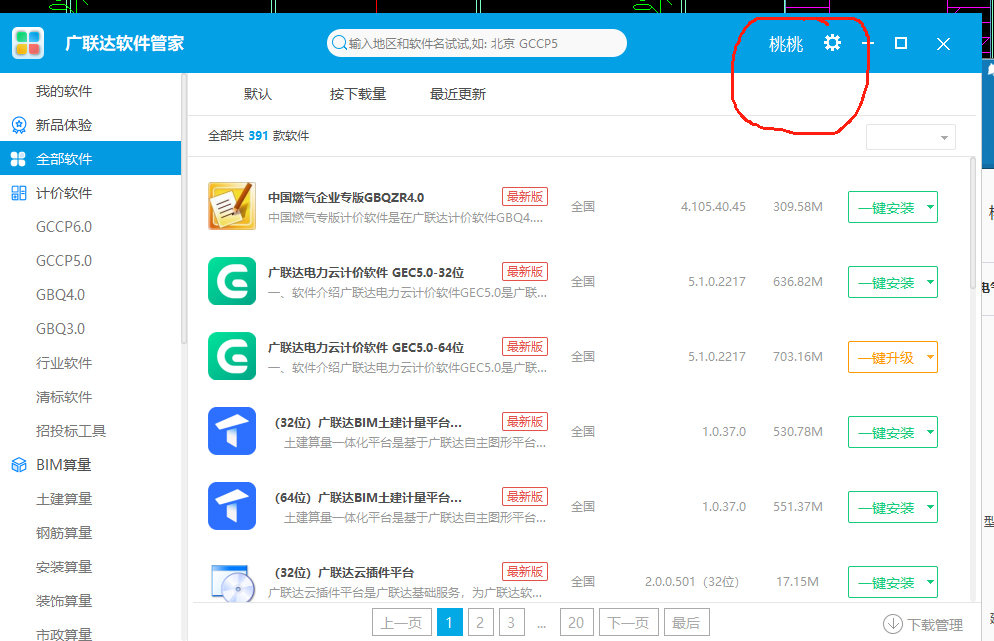
Task: Expand dropdown arrow on (32位) BIM土建 一键安装
Action: point(930,432)
